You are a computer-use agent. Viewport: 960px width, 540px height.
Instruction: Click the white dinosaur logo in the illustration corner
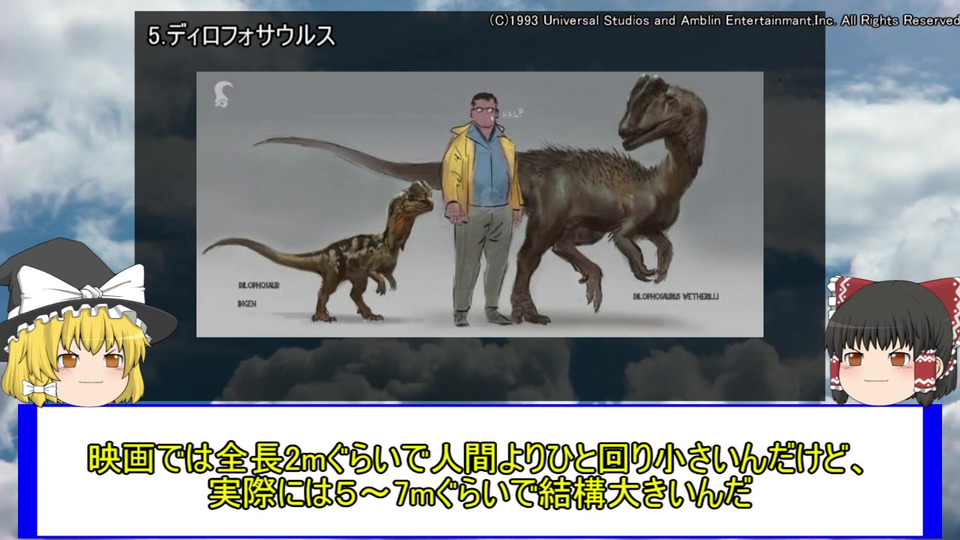point(223,94)
